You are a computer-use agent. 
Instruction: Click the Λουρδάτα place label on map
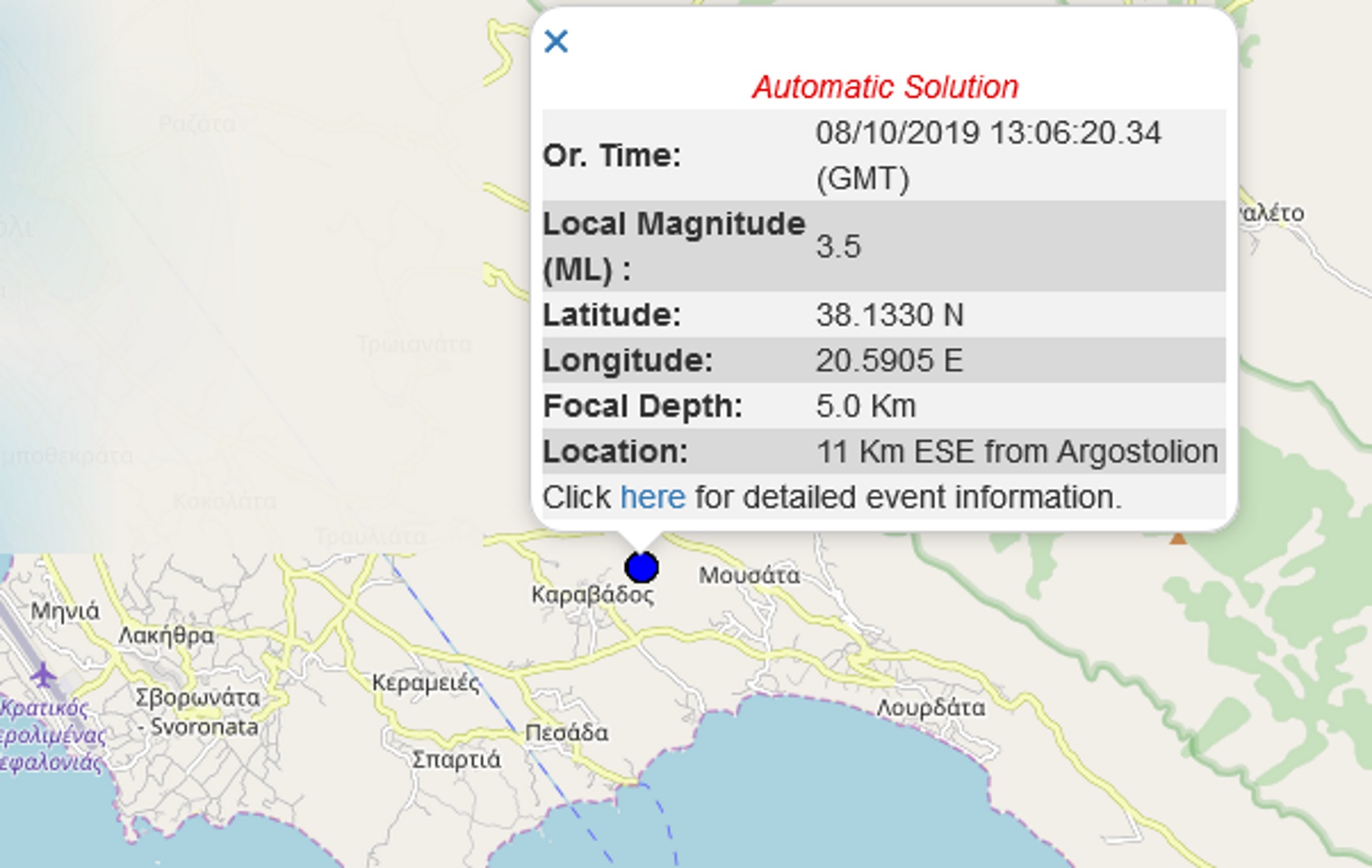[x=931, y=707]
